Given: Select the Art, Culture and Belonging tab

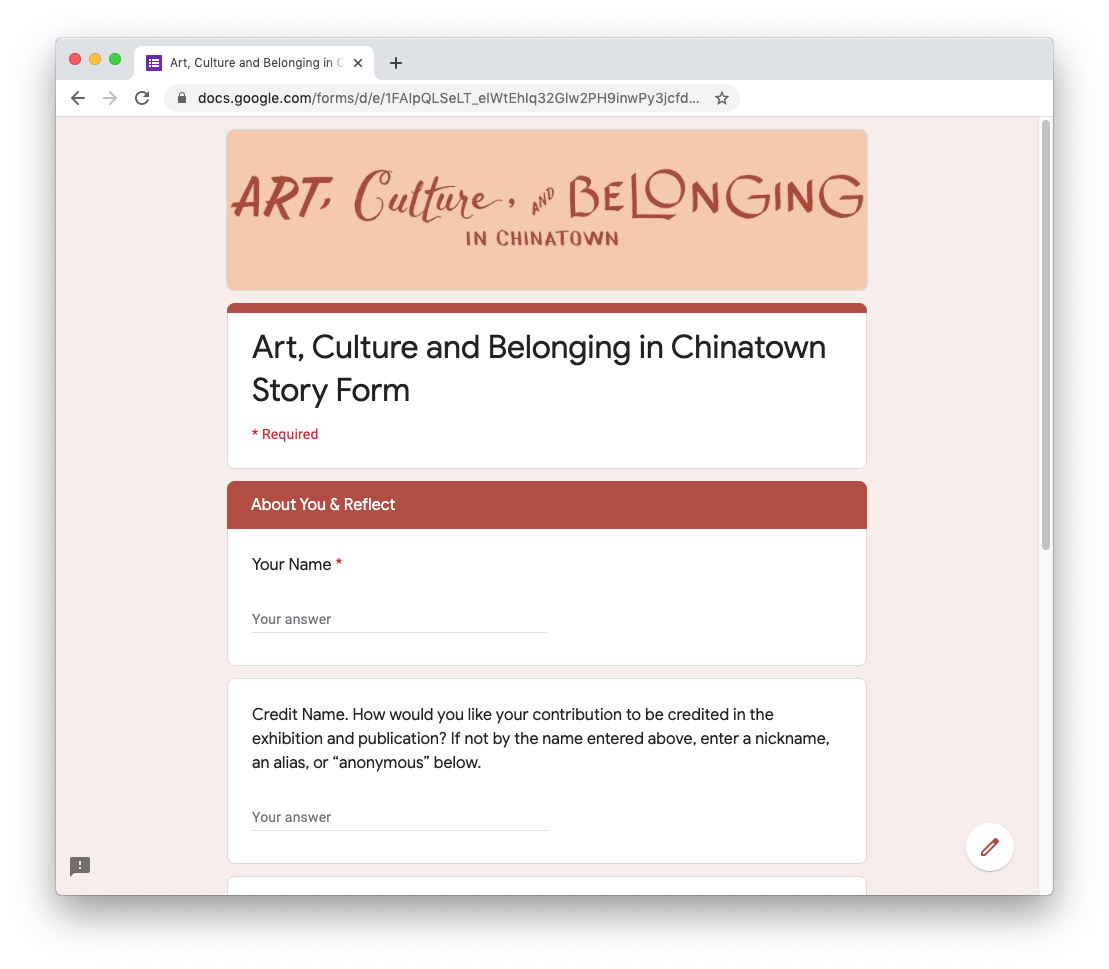Looking at the screenshot, I should (254, 63).
